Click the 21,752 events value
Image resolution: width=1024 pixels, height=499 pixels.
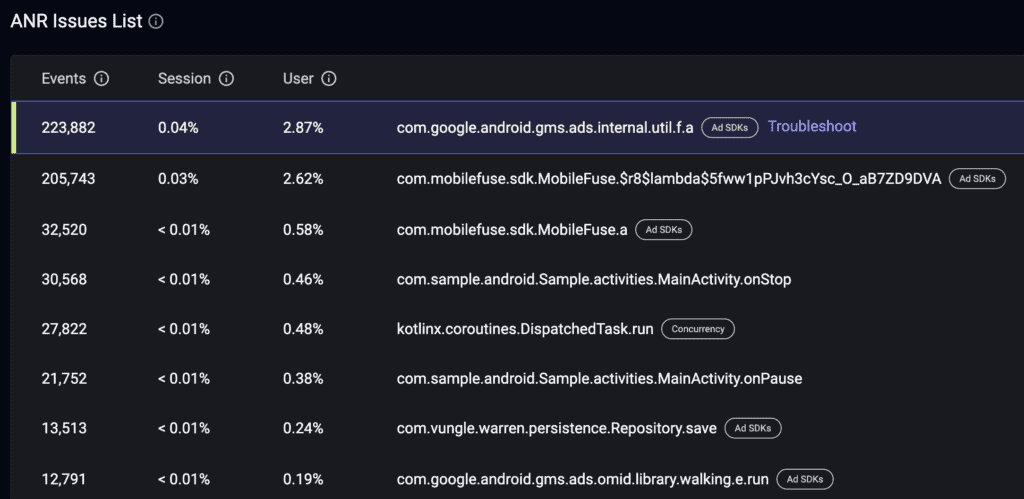click(64, 379)
